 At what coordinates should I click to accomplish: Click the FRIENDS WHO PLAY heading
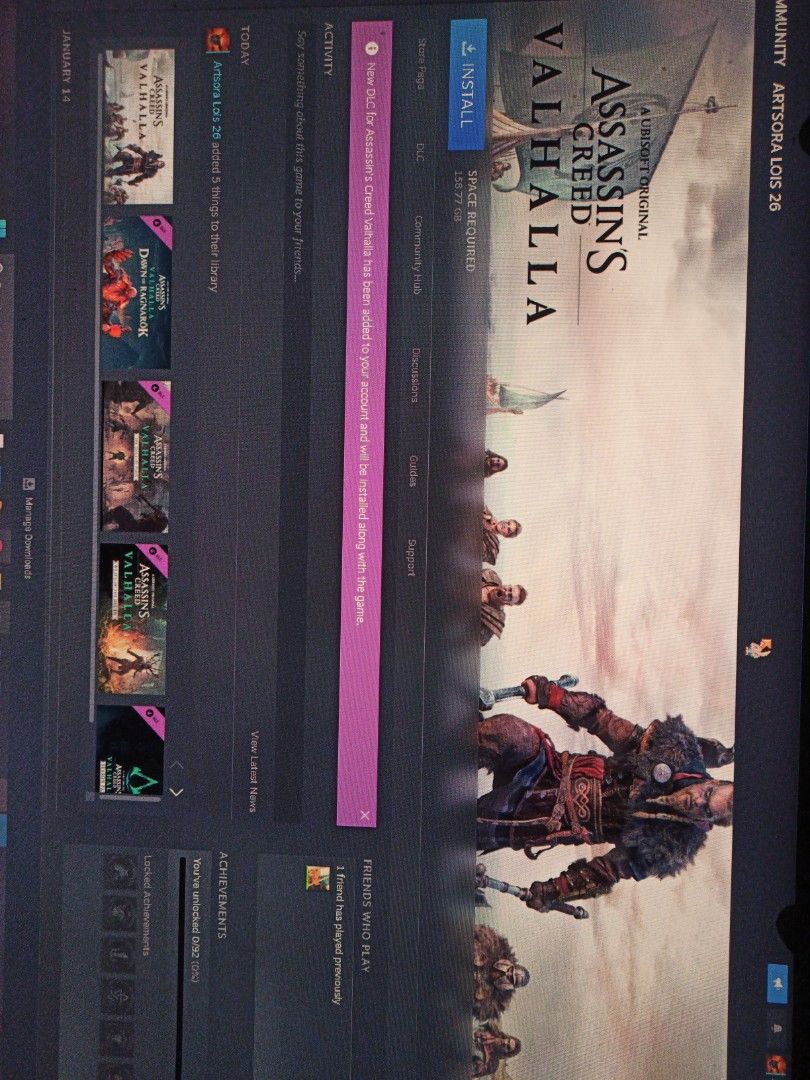pyautogui.click(x=366, y=915)
